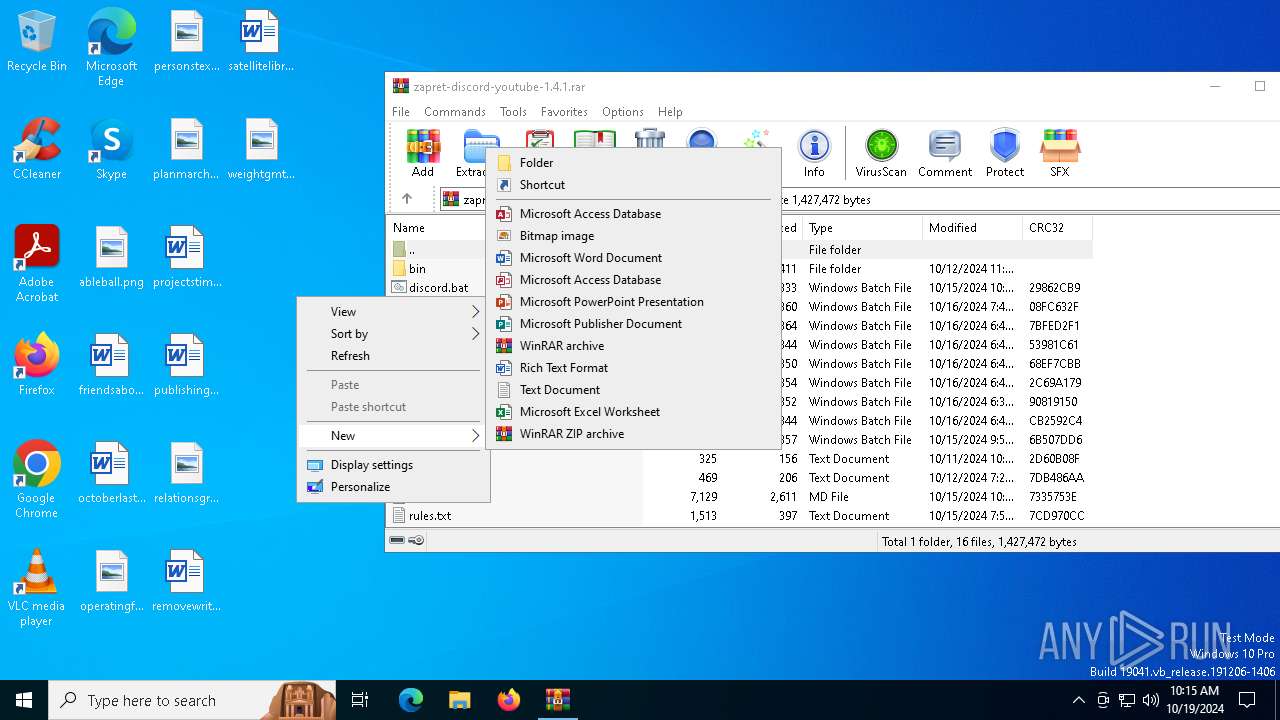The height and width of the screenshot is (720, 1280).
Task: Open Edge from the taskbar
Action: (410, 700)
